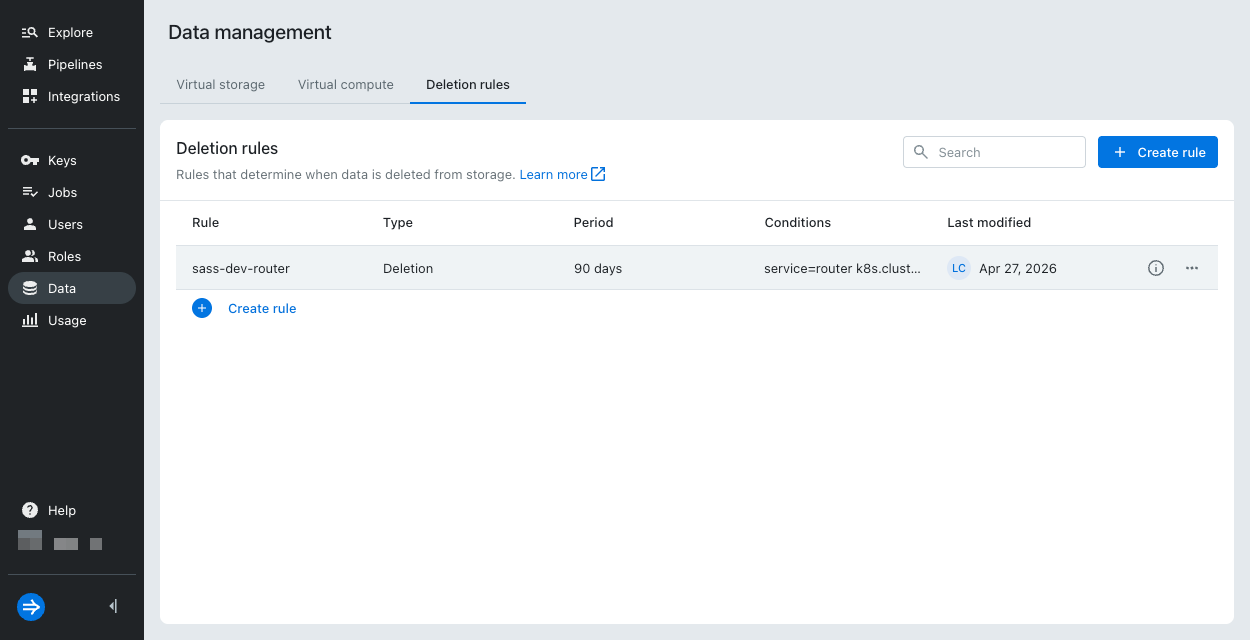Switch to the Virtual compute tab
1250x640 pixels.
click(x=346, y=85)
